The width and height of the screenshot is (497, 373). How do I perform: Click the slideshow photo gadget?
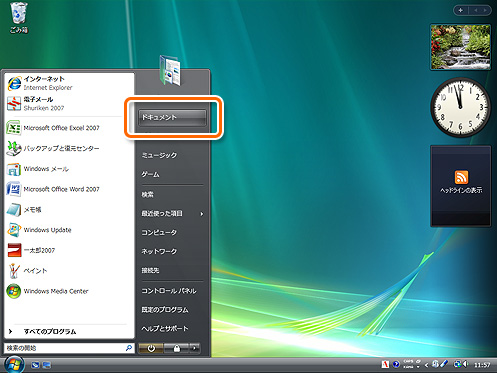point(461,47)
